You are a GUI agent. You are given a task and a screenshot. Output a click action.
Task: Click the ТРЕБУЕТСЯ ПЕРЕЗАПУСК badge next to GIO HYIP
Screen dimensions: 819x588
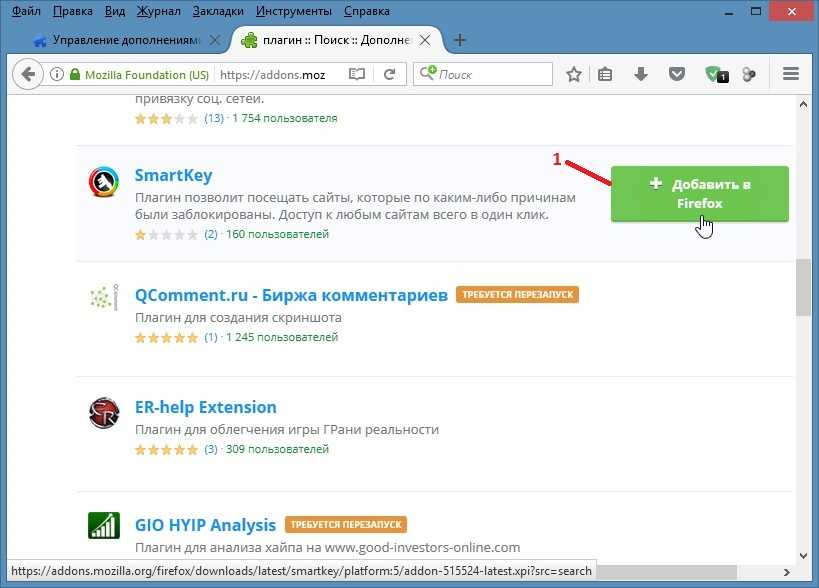tap(346, 524)
